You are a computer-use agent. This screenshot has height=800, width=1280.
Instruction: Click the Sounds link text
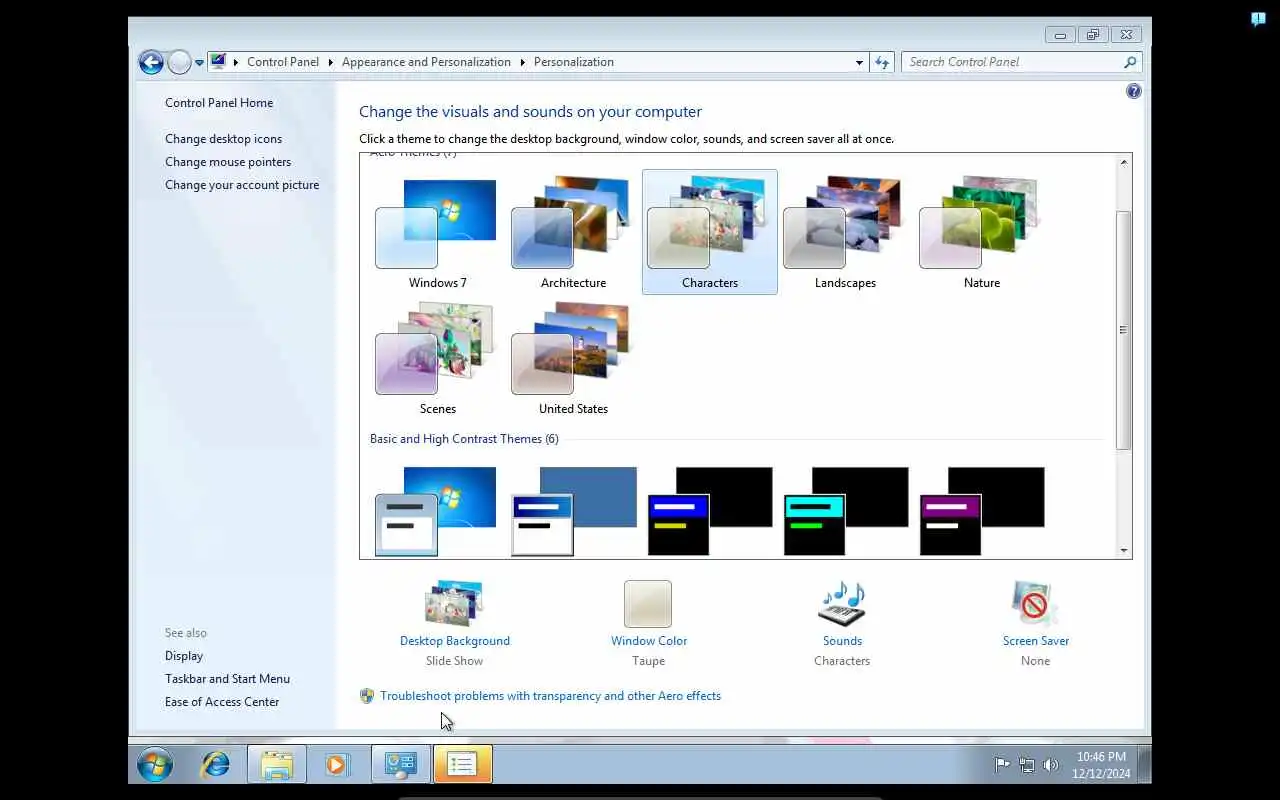pos(842,641)
